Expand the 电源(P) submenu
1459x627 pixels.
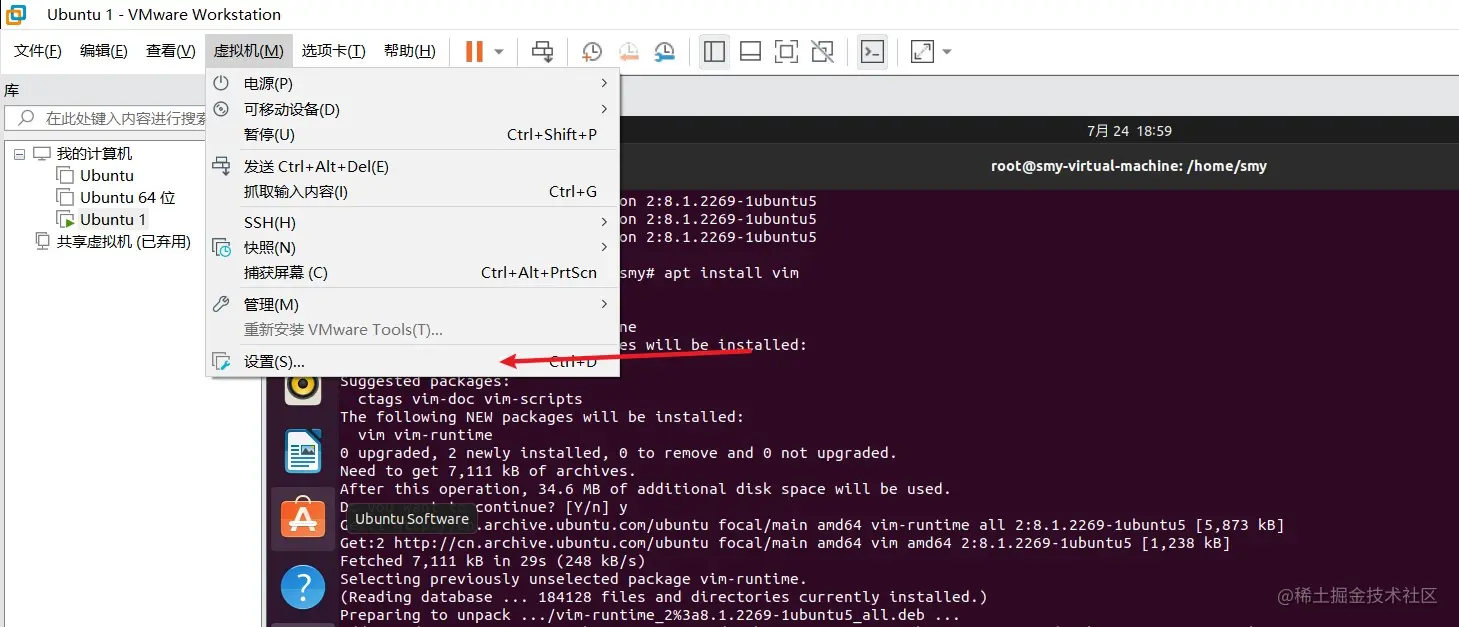(413, 83)
